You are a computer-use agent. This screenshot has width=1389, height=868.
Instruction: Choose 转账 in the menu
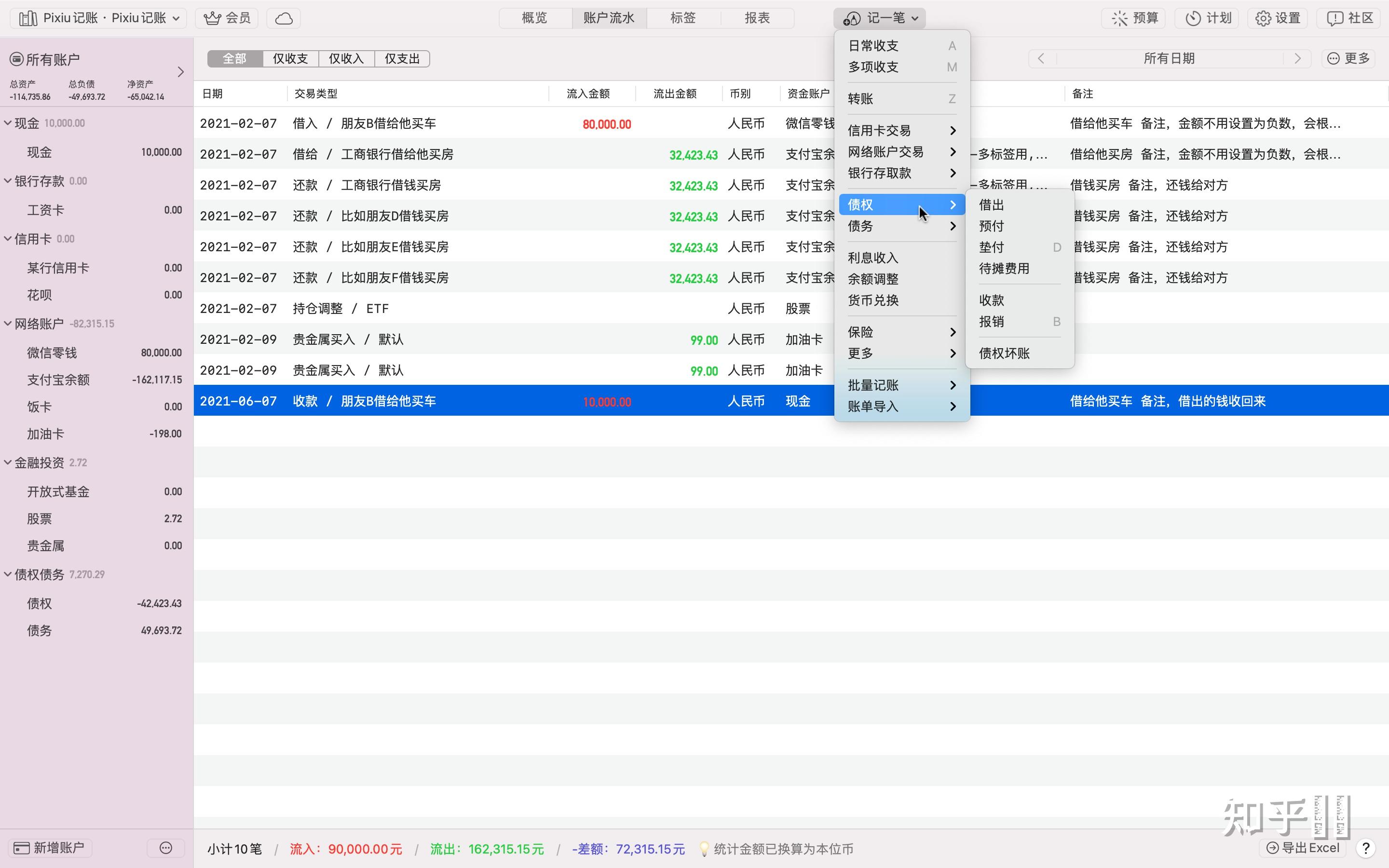point(902,99)
